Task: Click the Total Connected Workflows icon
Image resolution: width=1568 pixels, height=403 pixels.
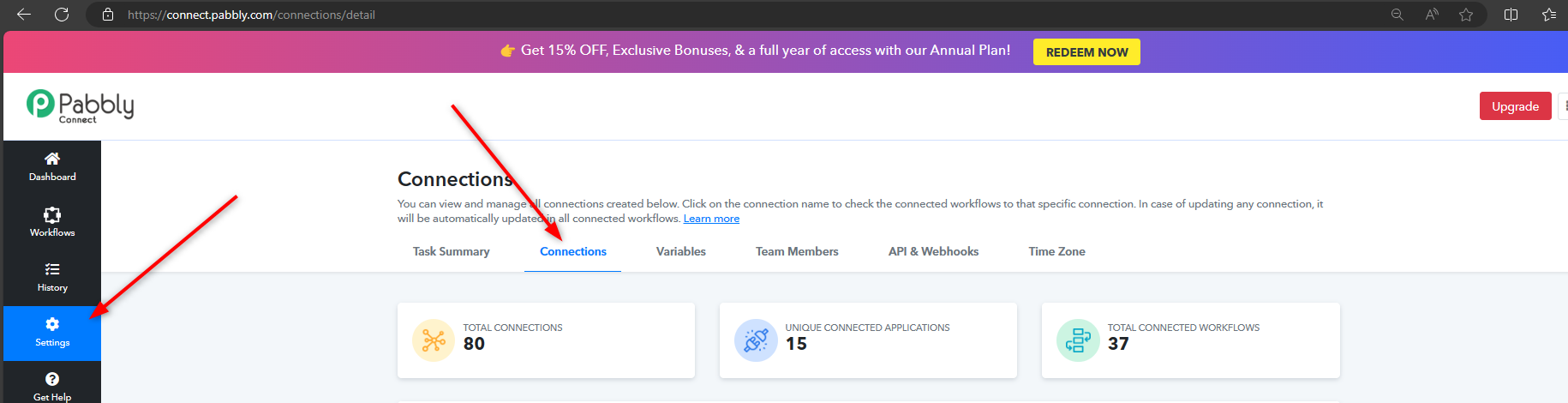Action: [x=1078, y=340]
